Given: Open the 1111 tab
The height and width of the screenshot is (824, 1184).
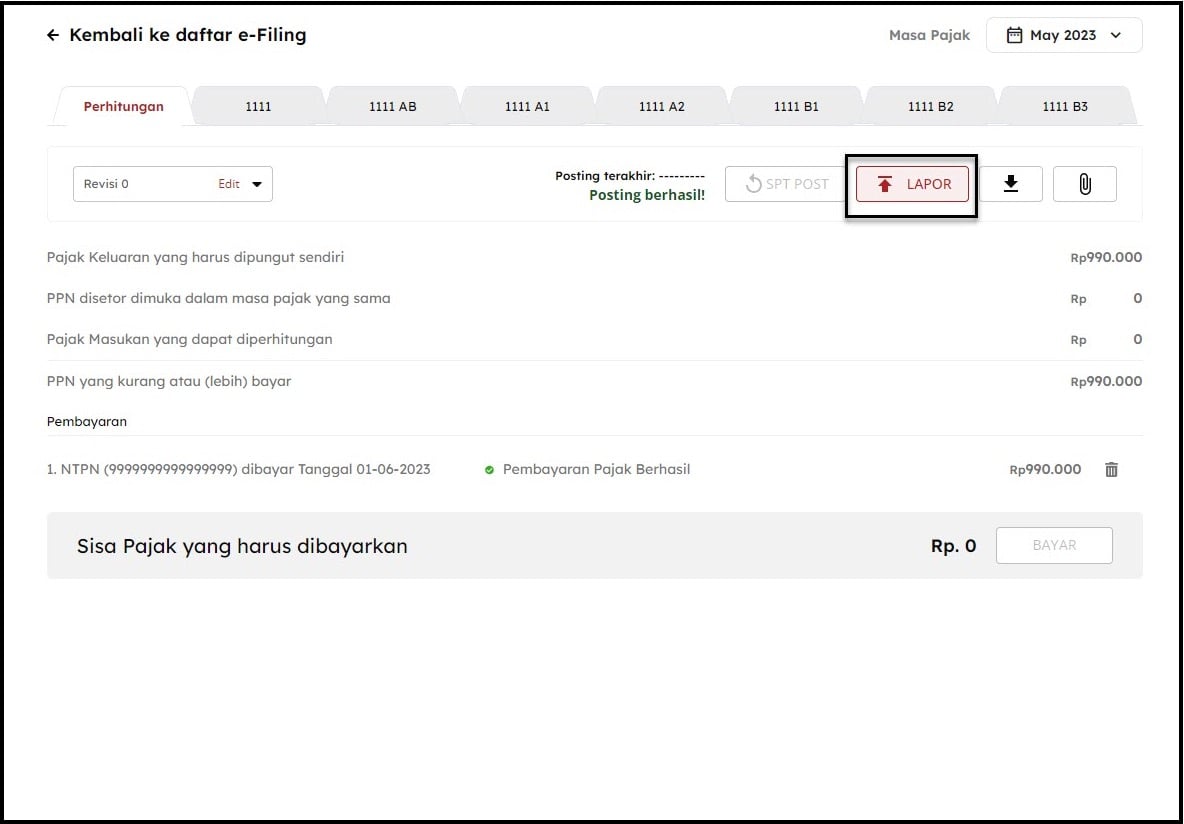Looking at the screenshot, I should [x=258, y=106].
